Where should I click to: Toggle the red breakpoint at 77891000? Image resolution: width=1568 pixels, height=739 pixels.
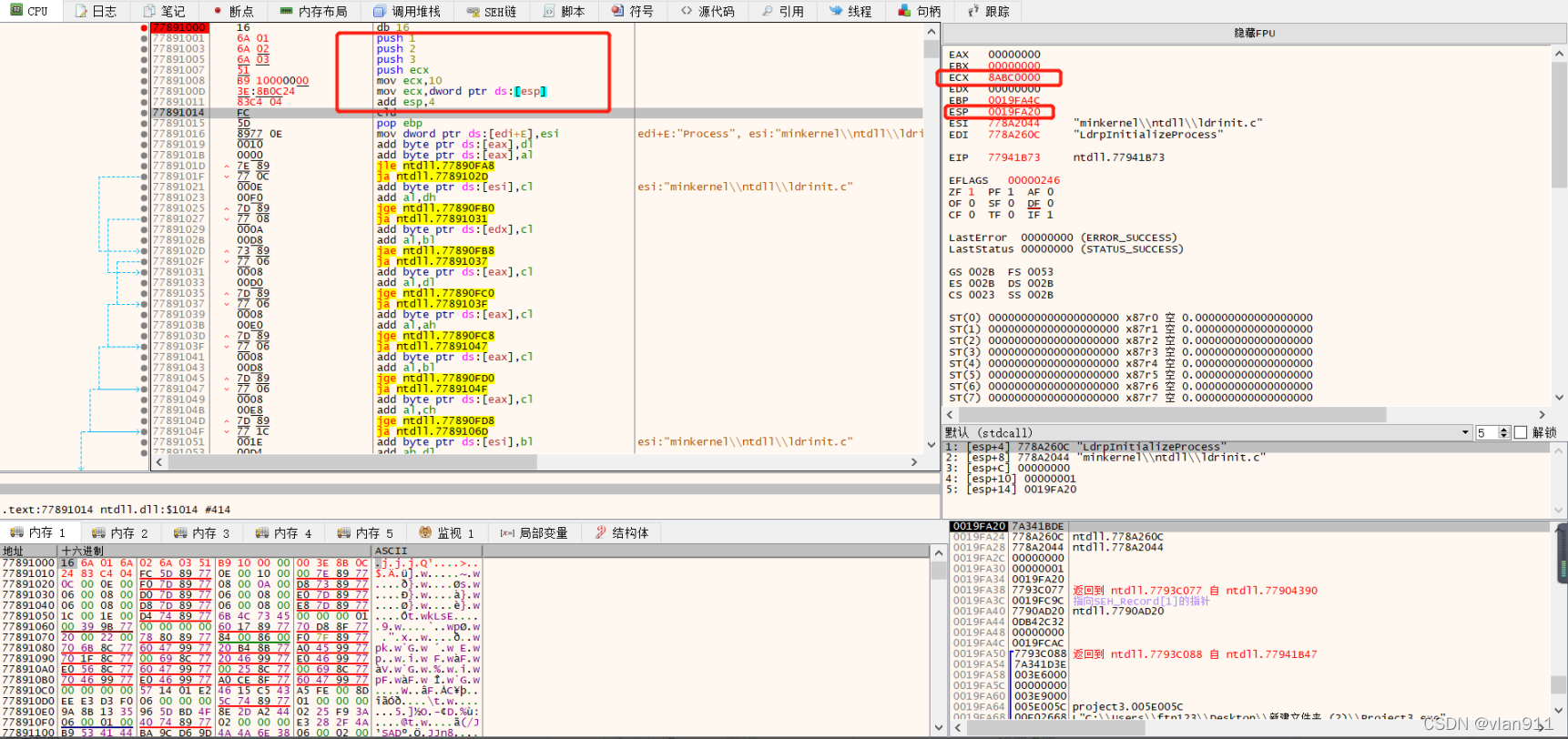pos(144,28)
